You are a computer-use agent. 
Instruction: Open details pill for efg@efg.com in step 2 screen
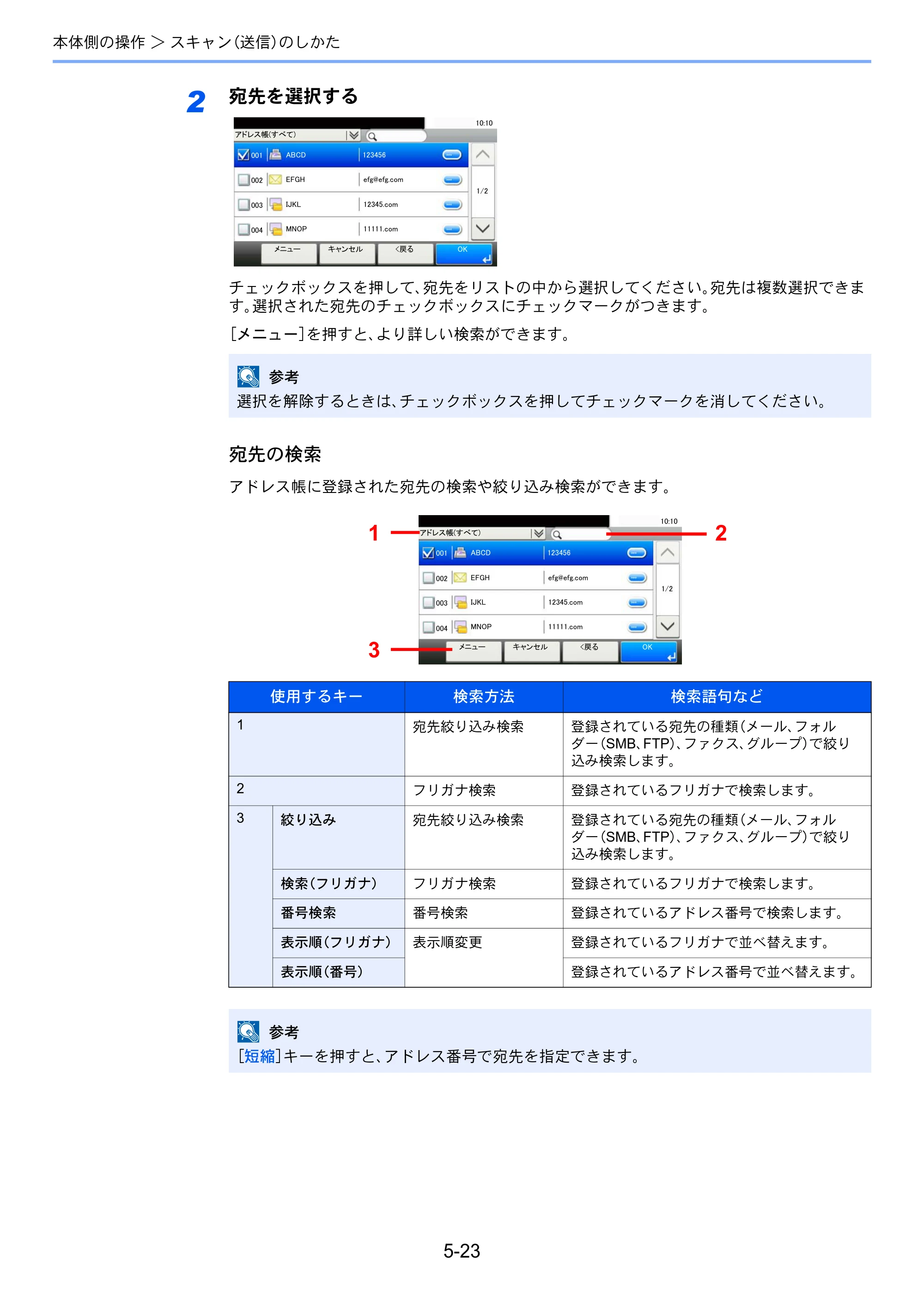coord(452,180)
